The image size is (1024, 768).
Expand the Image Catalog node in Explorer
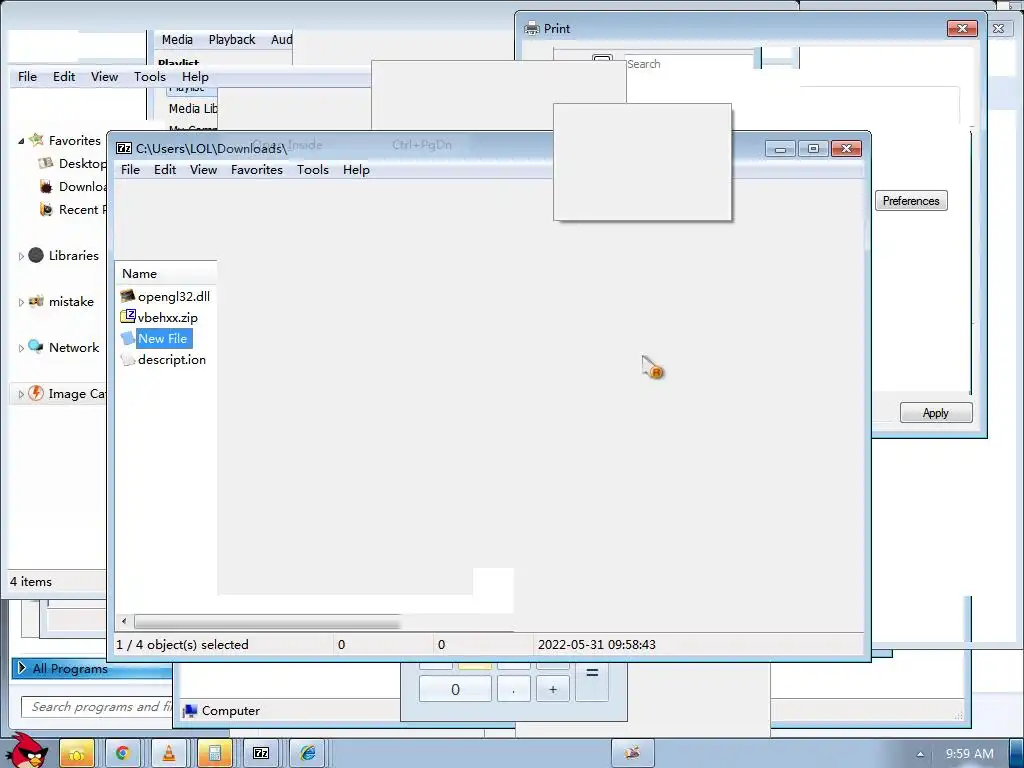pyautogui.click(x=21, y=394)
